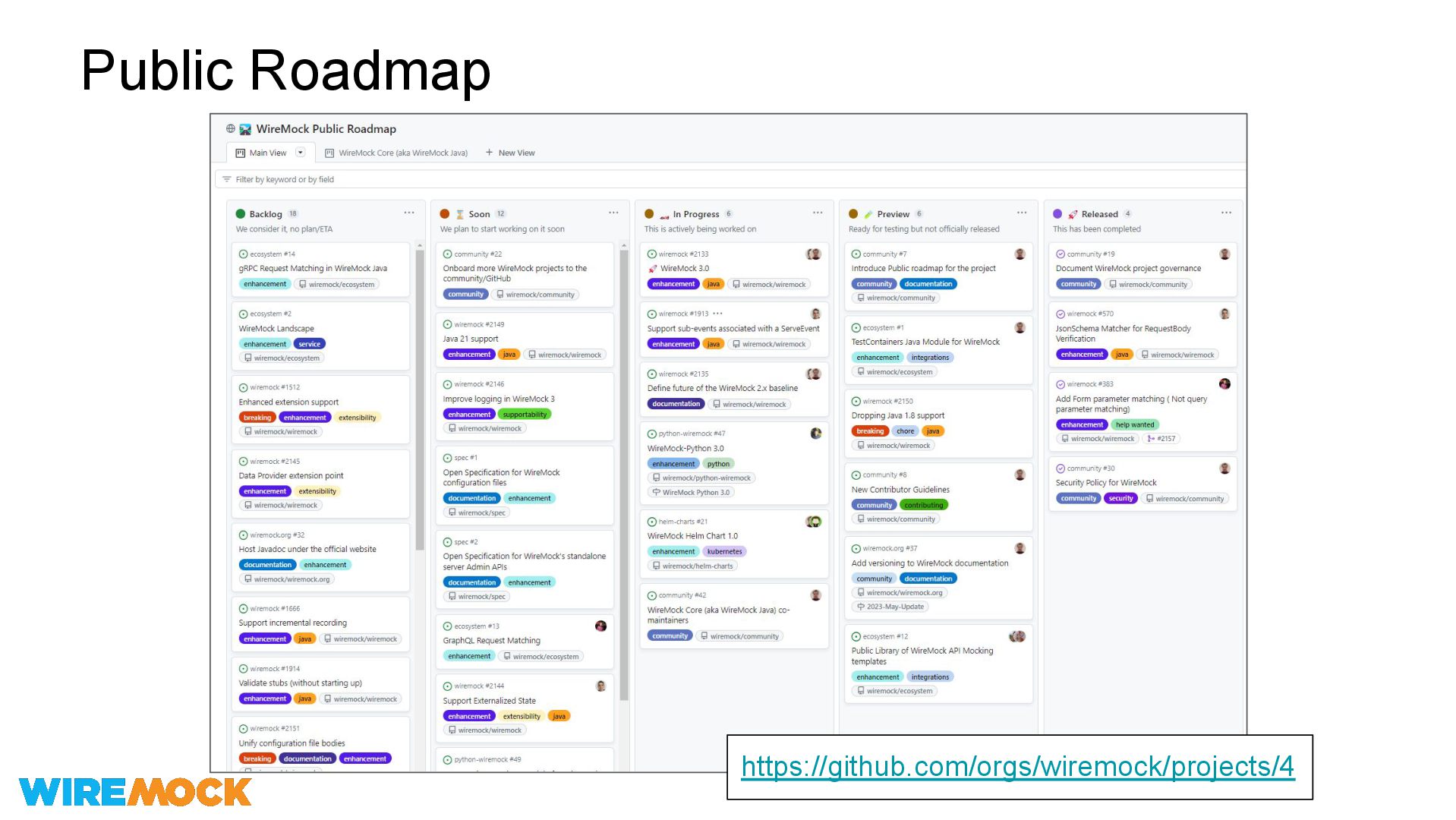Open Preview column three-dot menu
The height and width of the screenshot is (820, 1456).
[1022, 213]
